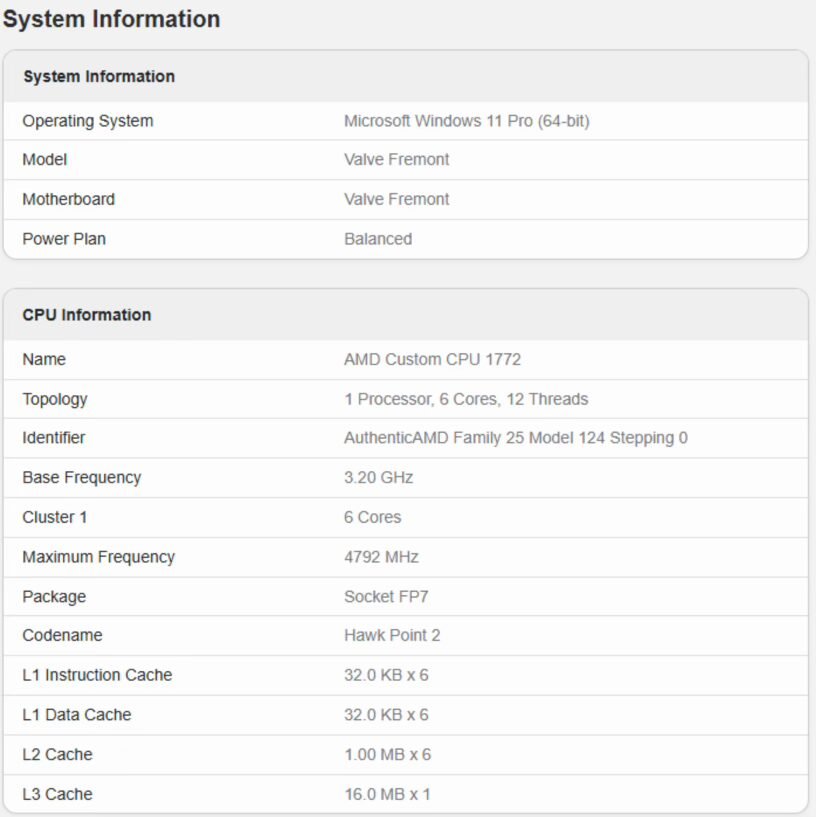Select the Power Plan Balanced value

[378, 239]
